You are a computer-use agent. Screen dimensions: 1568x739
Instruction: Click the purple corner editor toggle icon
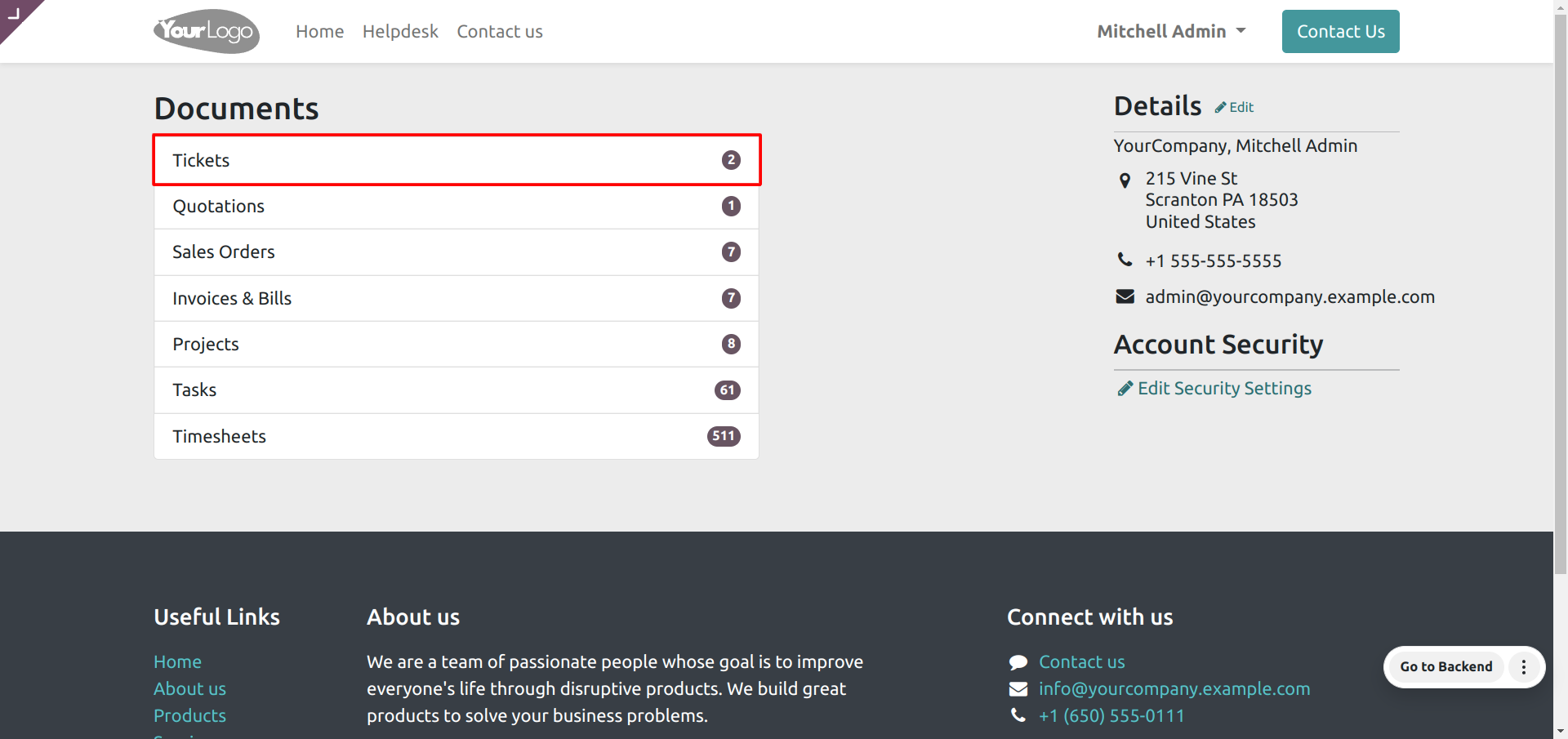[14, 12]
